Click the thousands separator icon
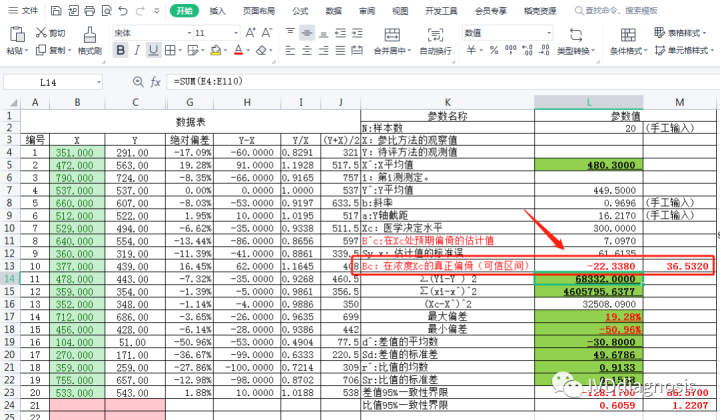This screenshot has height=420, width=720. point(511,50)
